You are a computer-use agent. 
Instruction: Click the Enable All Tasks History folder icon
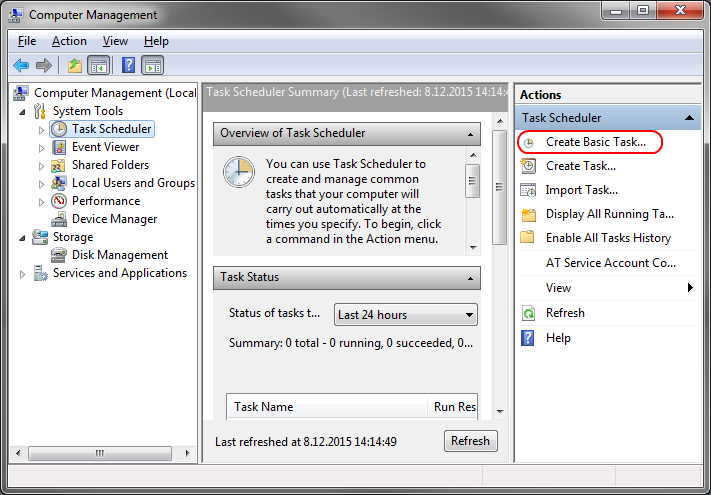click(x=527, y=238)
